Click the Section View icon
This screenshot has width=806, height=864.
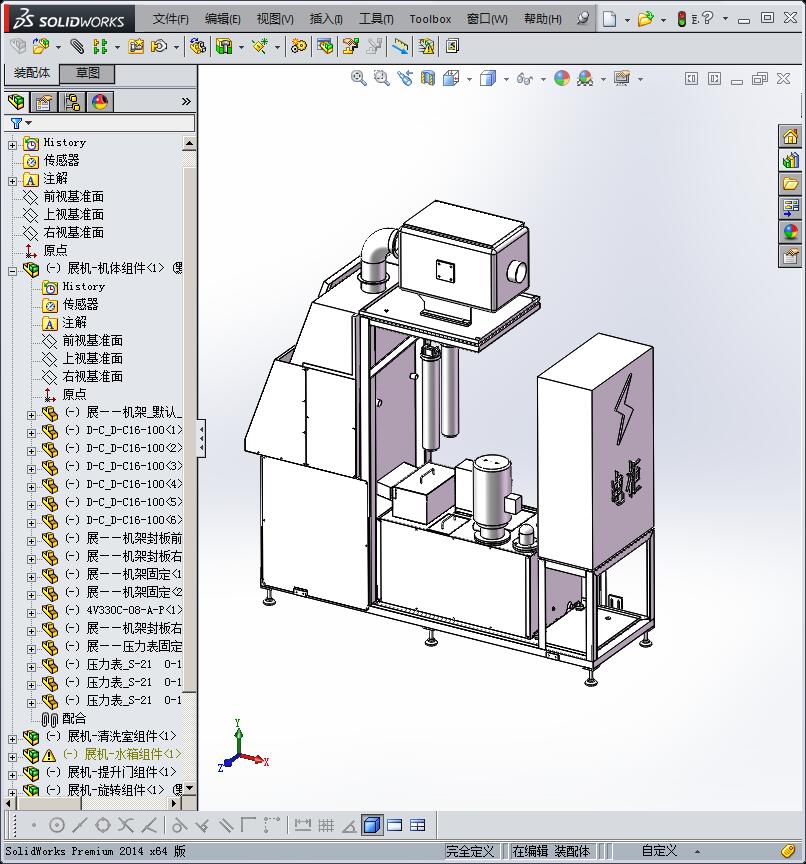coord(428,78)
